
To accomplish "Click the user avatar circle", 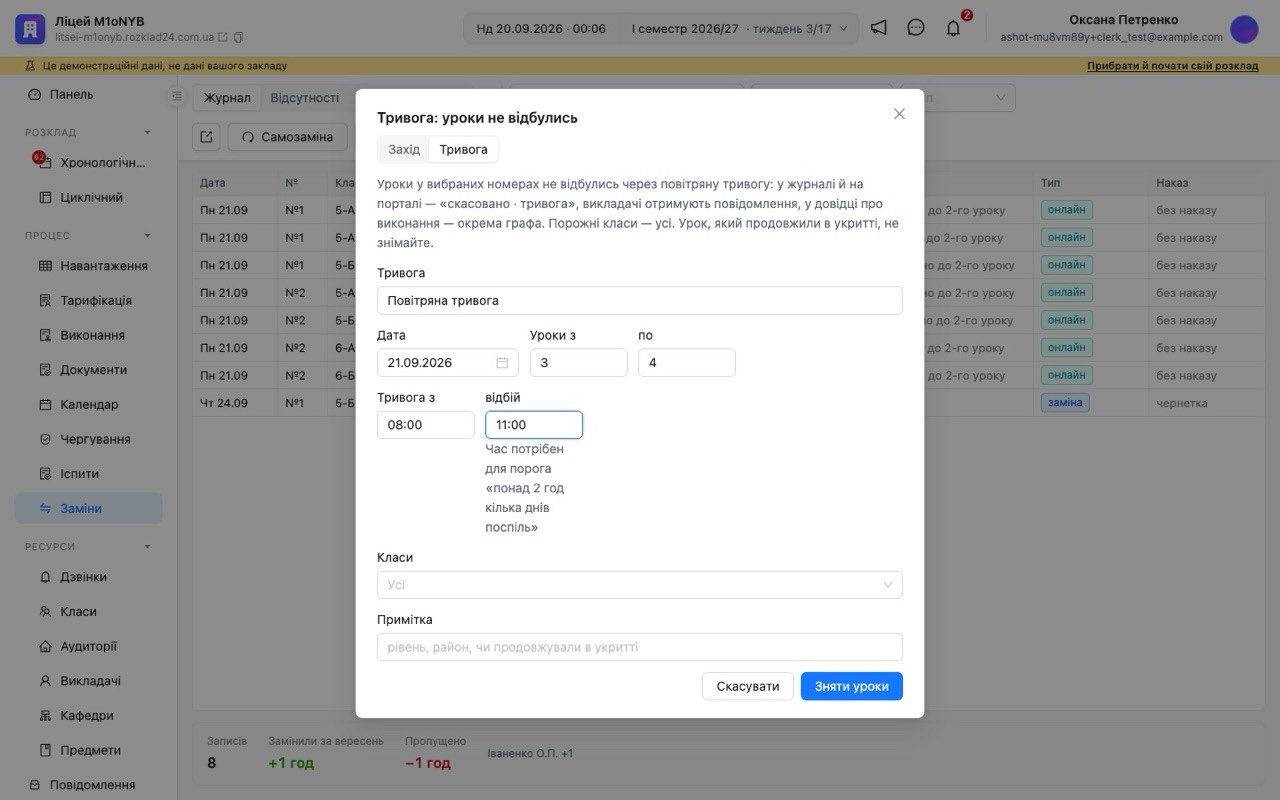I will coord(1244,29).
